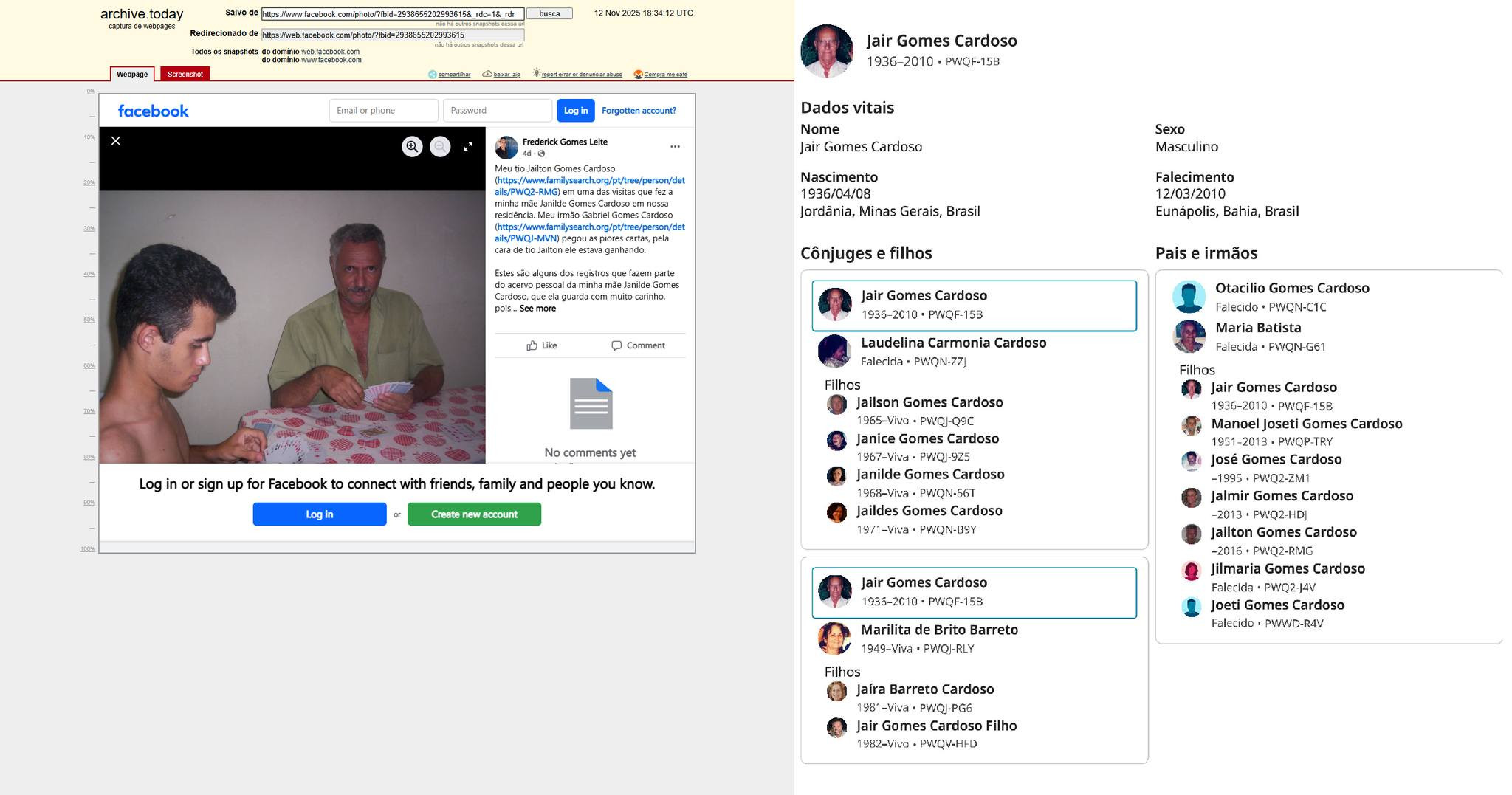
Task: Click the zoom in magnifier on photo
Action: pyautogui.click(x=412, y=147)
